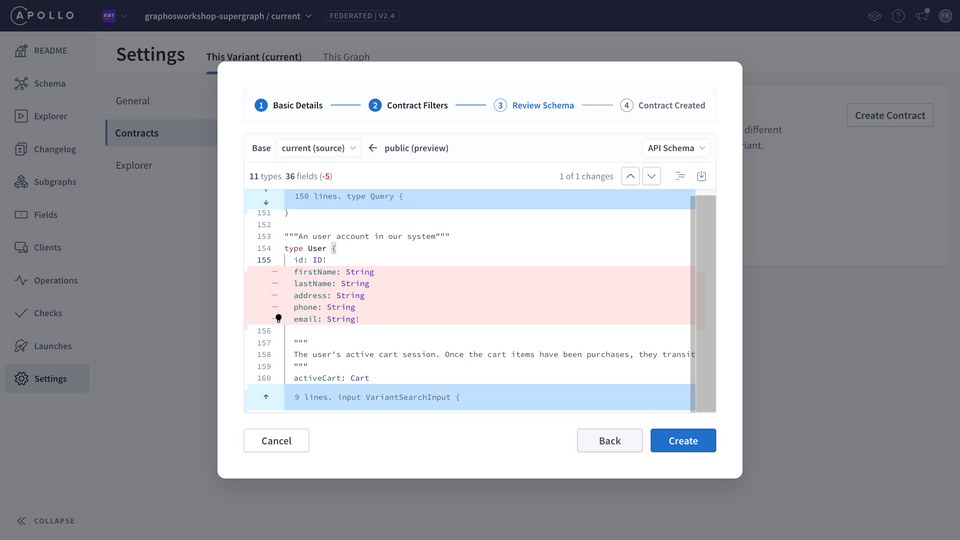960x540 pixels.
Task: Select Explorer in settings menu
Action: coord(133,165)
